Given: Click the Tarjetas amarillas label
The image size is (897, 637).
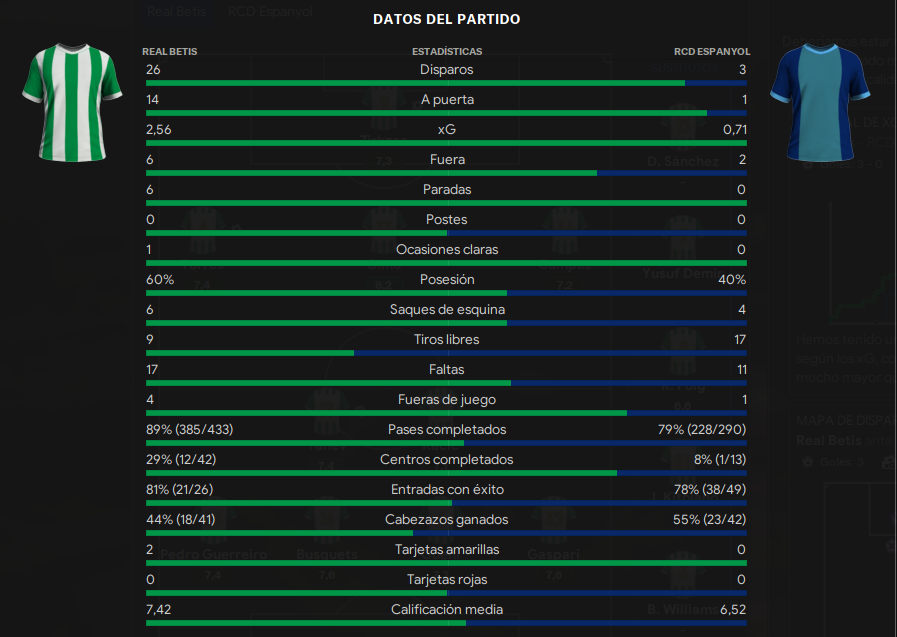Looking at the screenshot, I should pyautogui.click(x=447, y=550).
